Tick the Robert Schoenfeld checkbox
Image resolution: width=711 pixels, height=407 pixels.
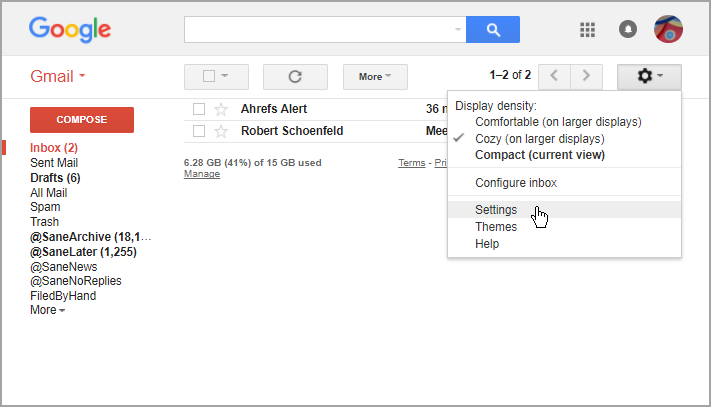(199, 131)
